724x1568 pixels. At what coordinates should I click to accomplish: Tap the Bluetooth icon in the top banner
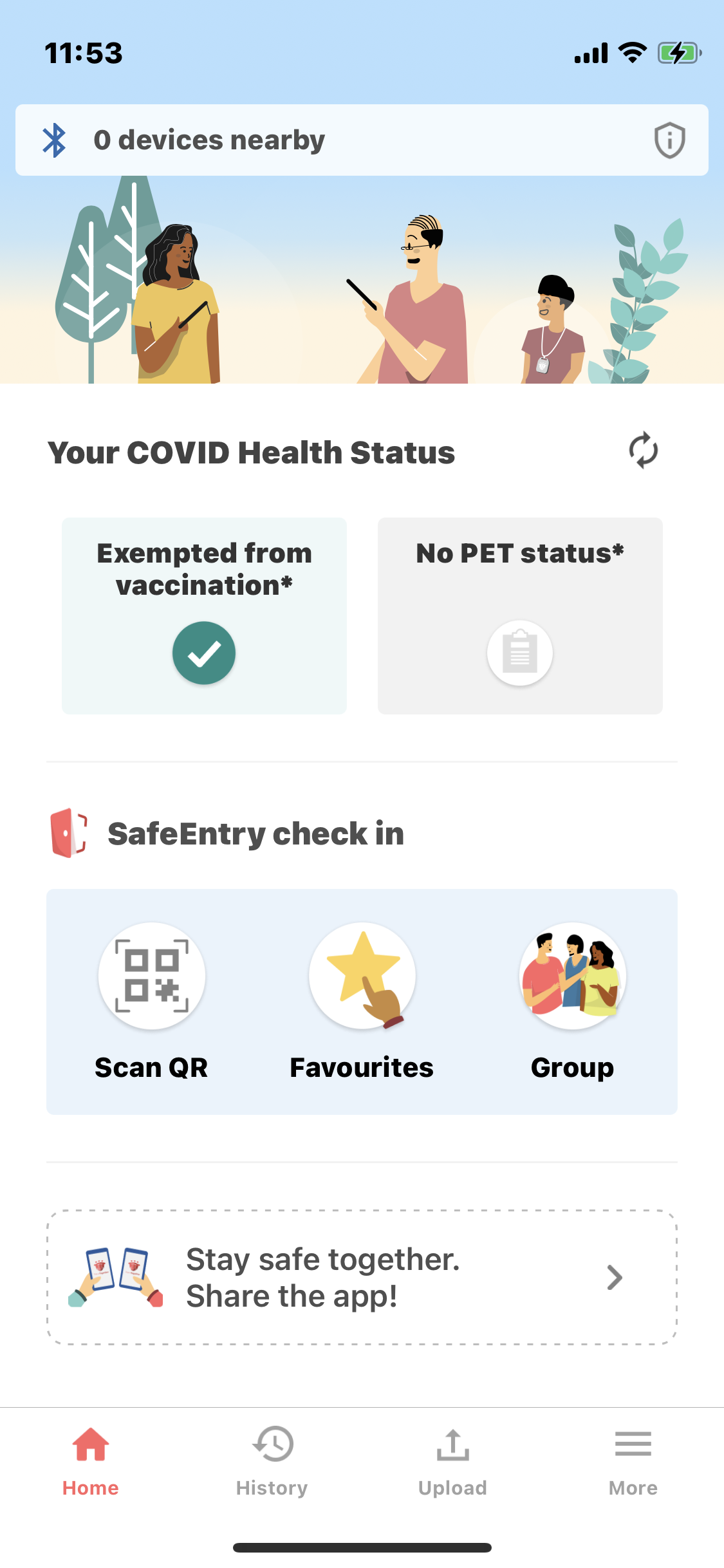pos(55,140)
